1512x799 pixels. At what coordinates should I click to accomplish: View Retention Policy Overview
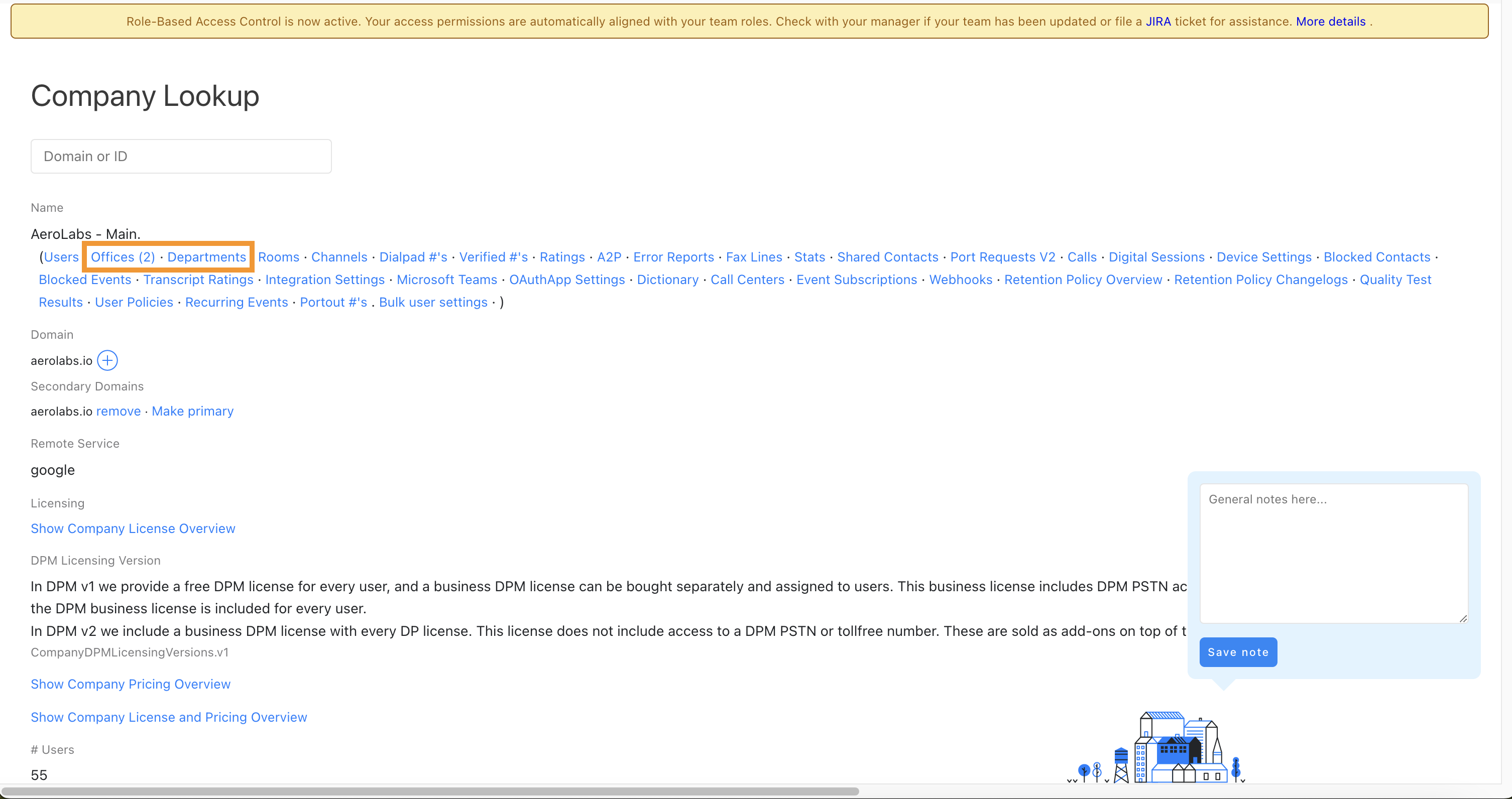[x=1084, y=280]
